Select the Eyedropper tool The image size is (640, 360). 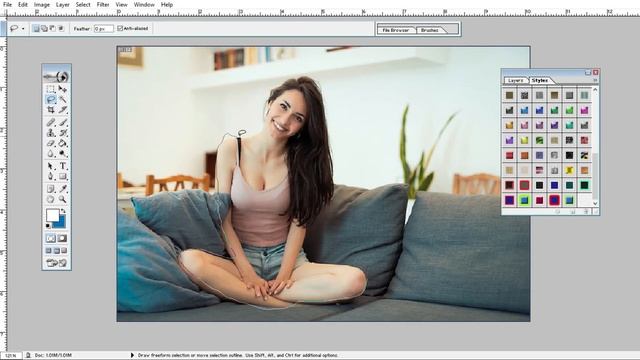[x=62, y=189]
